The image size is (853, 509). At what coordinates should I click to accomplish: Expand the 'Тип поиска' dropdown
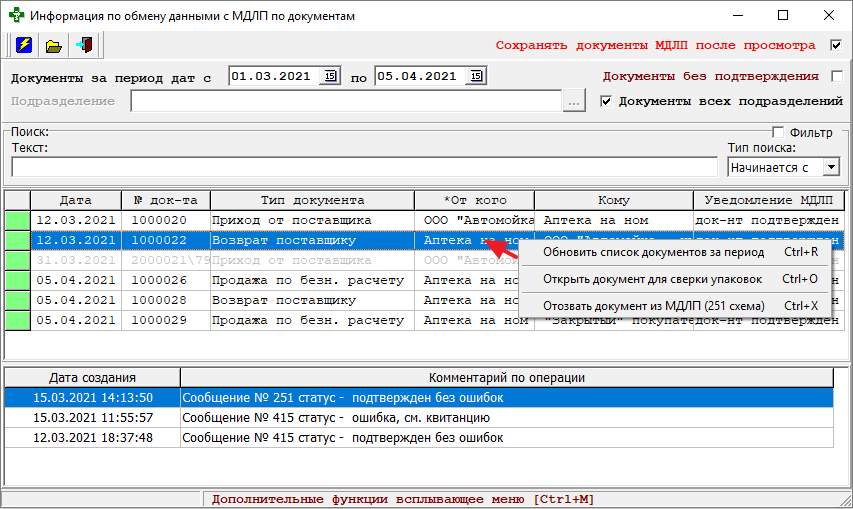coord(830,167)
